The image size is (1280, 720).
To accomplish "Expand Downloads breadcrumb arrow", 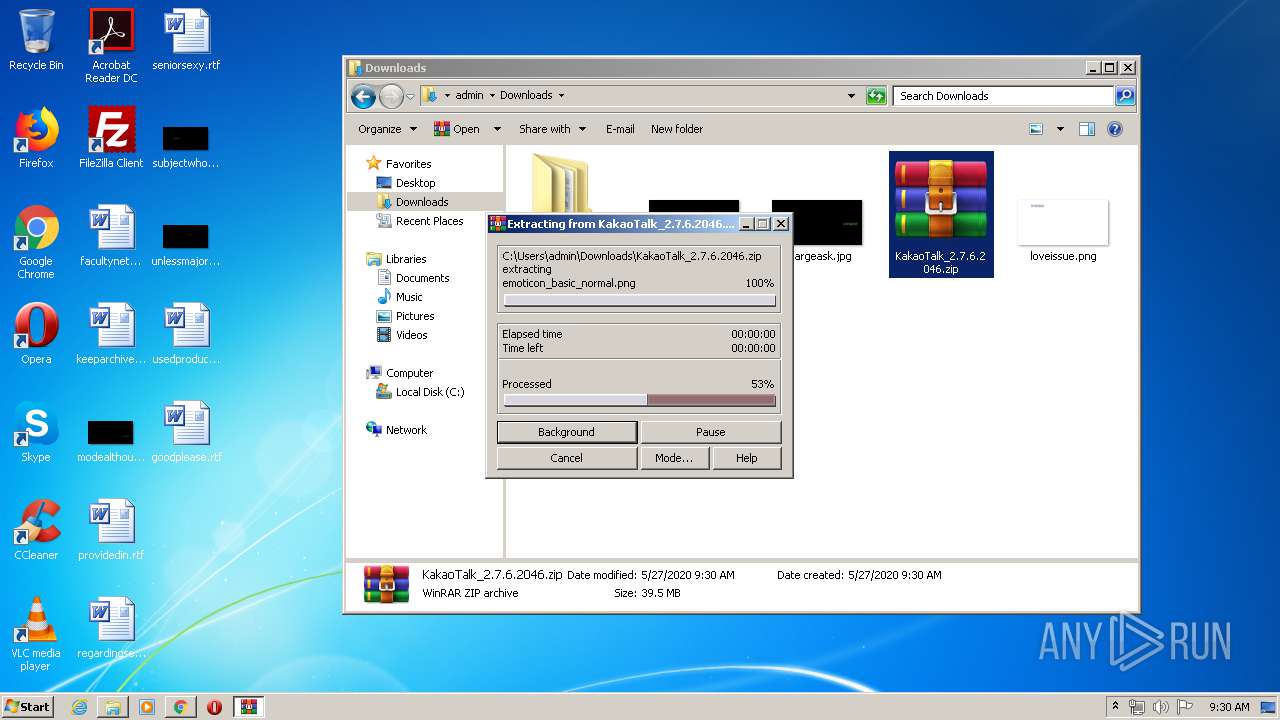I will [561, 96].
